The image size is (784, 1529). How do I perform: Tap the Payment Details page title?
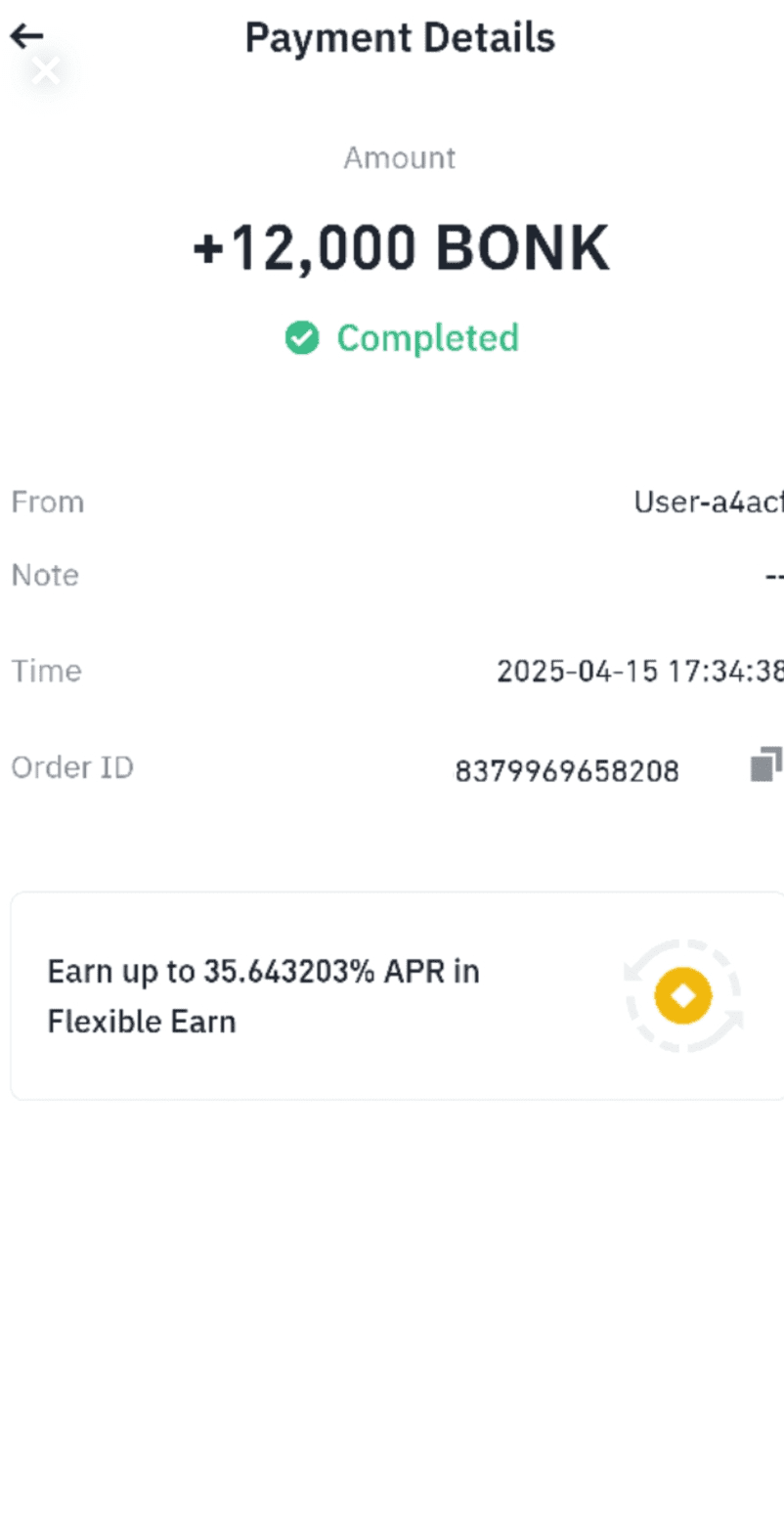point(400,38)
